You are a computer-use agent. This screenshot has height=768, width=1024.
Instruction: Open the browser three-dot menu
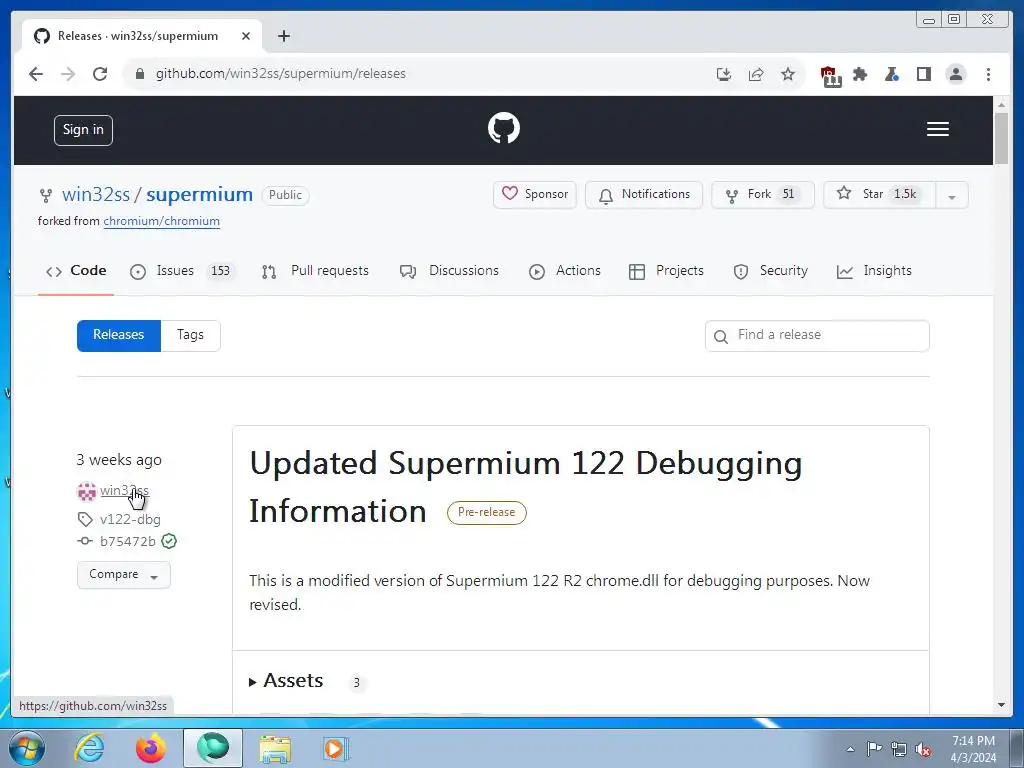988,74
